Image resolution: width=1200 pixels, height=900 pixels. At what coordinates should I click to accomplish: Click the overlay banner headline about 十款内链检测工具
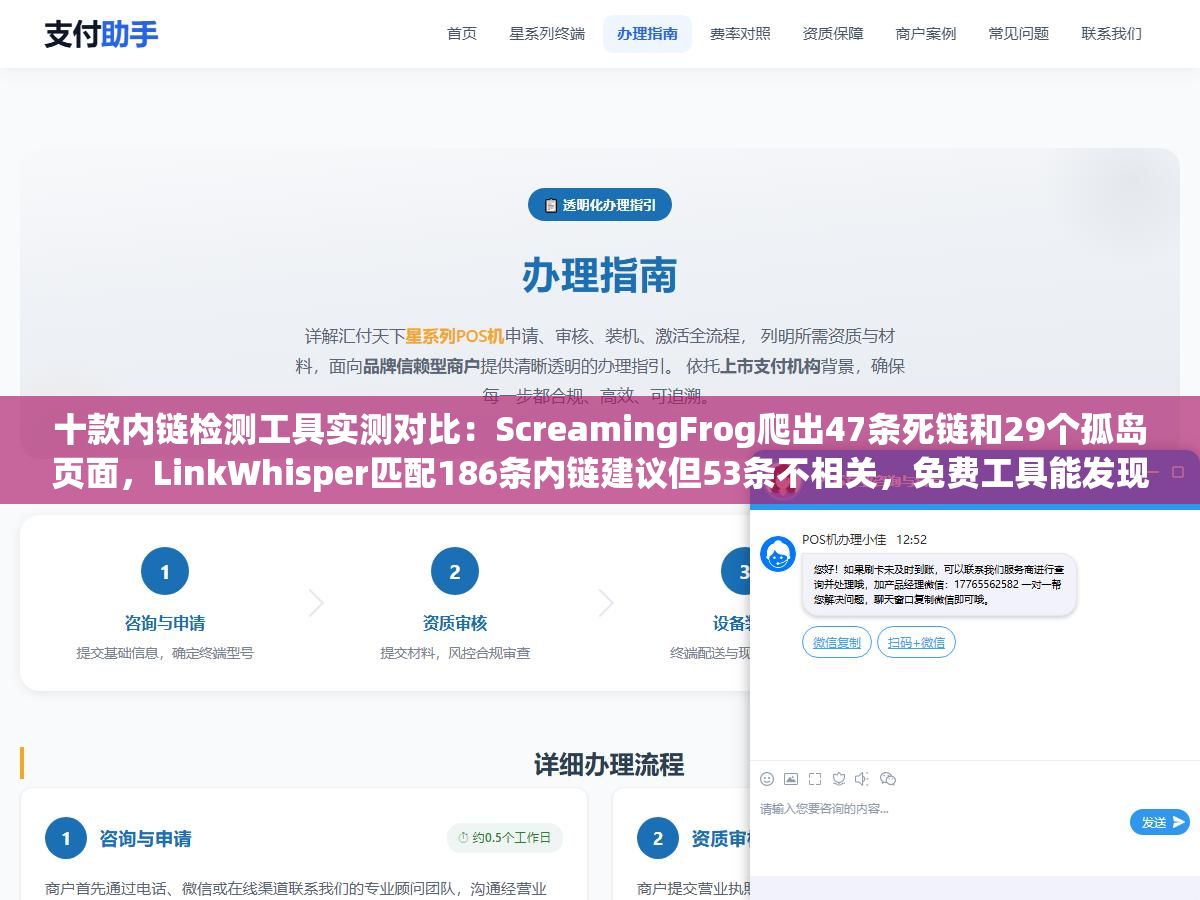tap(600, 452)
